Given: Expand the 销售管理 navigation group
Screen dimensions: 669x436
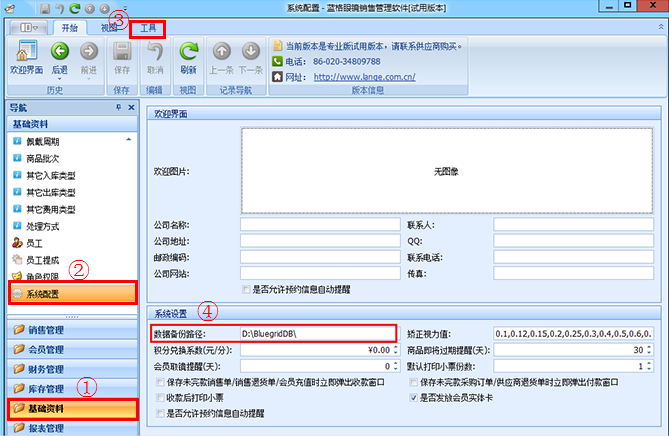Looking at the screenshot, I should click(x=70, y=331).
